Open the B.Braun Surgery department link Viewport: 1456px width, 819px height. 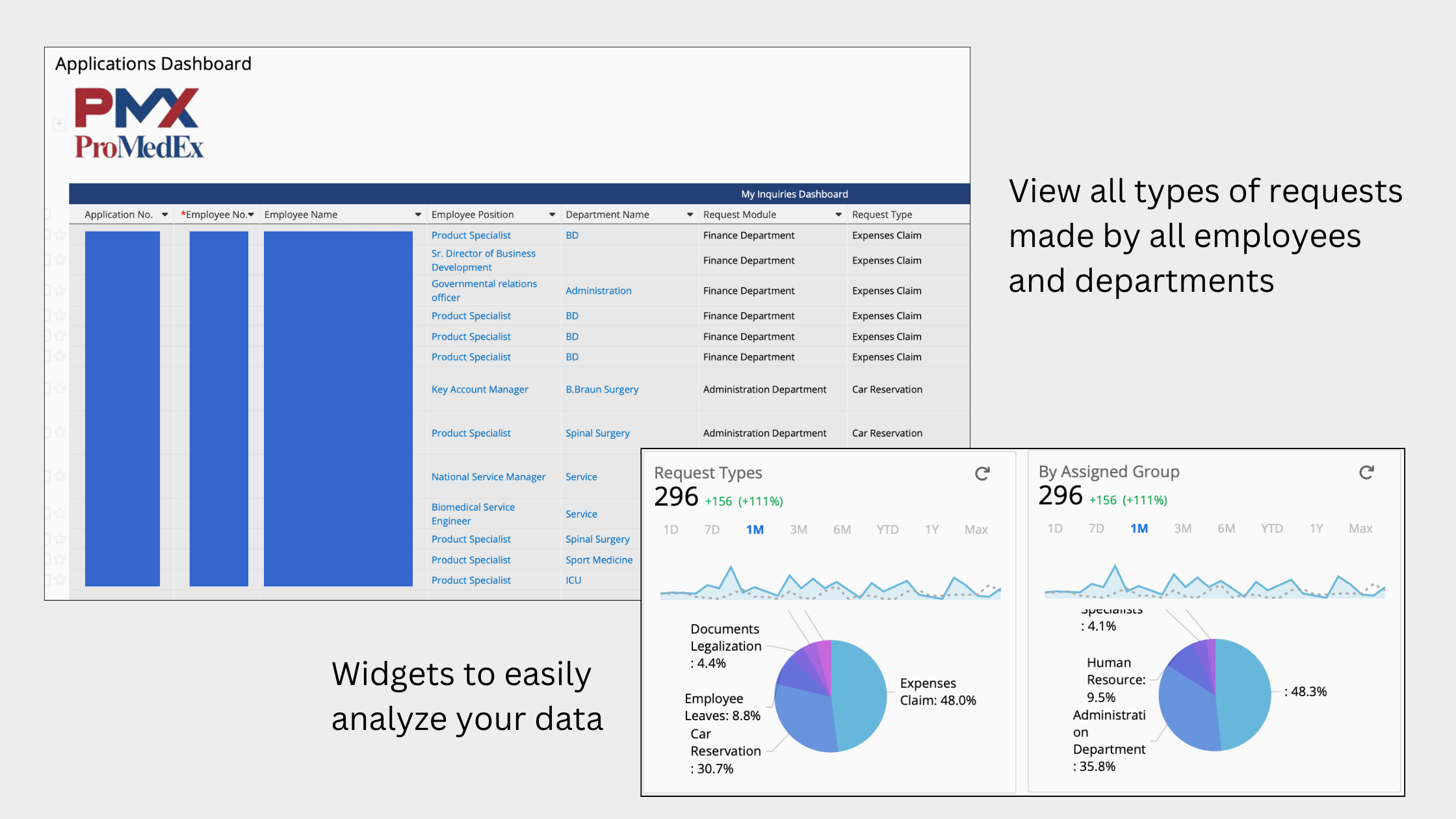602,389
